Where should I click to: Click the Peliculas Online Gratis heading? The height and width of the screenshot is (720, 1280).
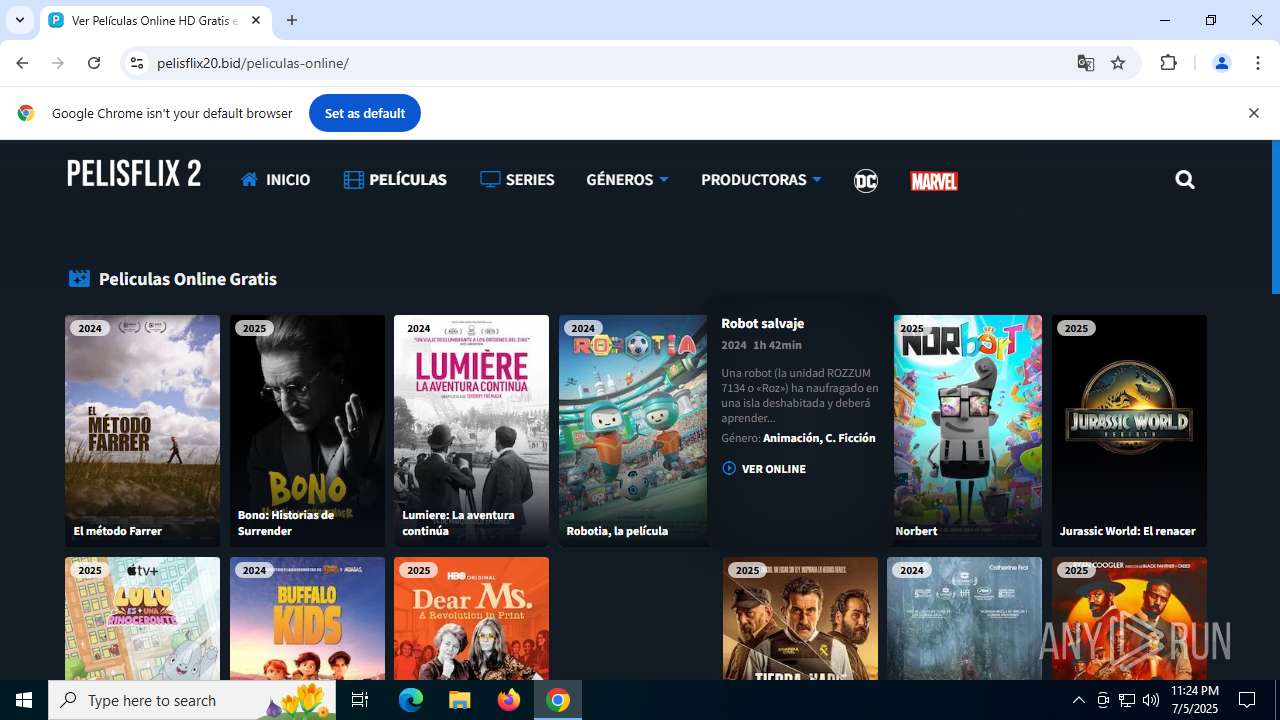(187, 279)
